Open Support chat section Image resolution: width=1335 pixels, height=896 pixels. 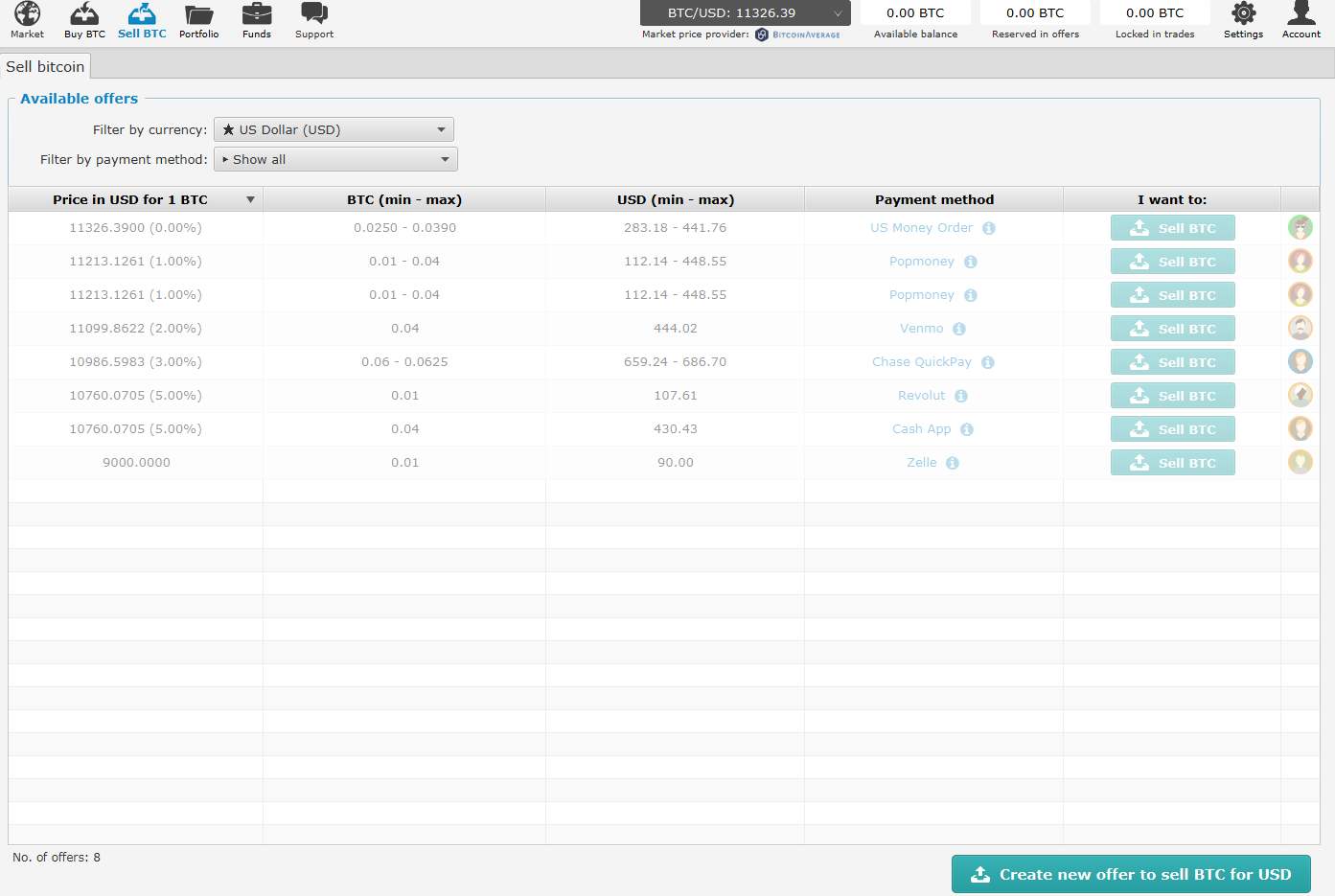[x=314, y=20]
